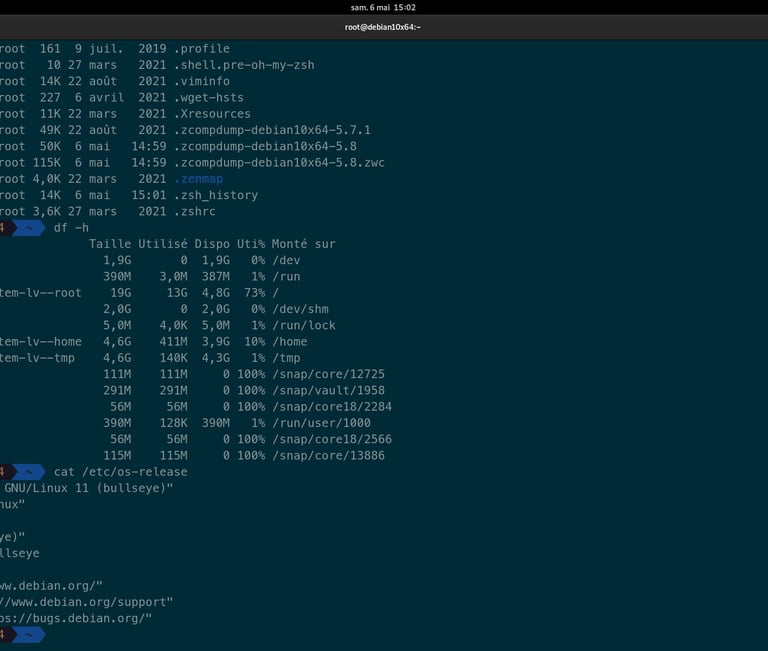The height and width of the screenshot is (651, 768).
Task: Click the /home mount point
Action: (x=289, y=341)
